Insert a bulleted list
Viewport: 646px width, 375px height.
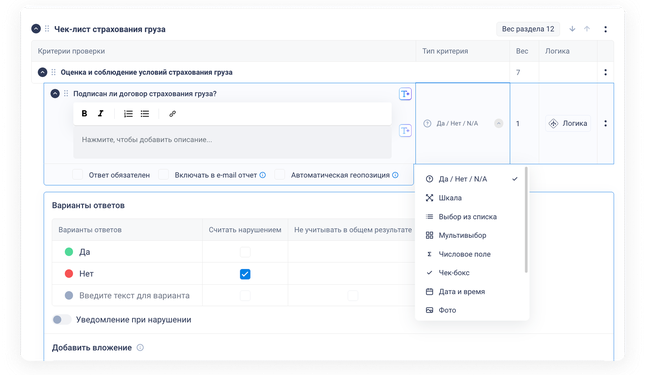coord(145,113)
